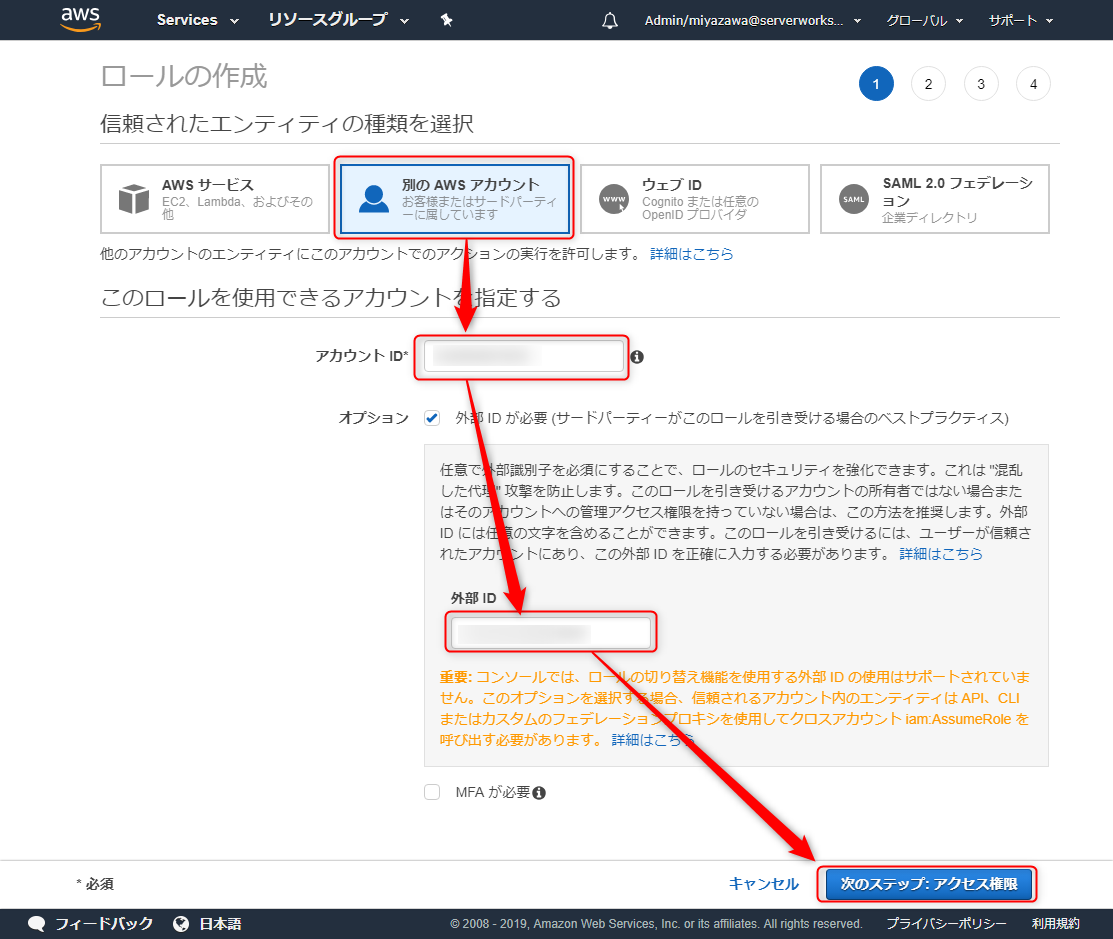This screenshot has height=939, width=1113.
Task: Open the グローバル region menu
Action: coord(924,21)
